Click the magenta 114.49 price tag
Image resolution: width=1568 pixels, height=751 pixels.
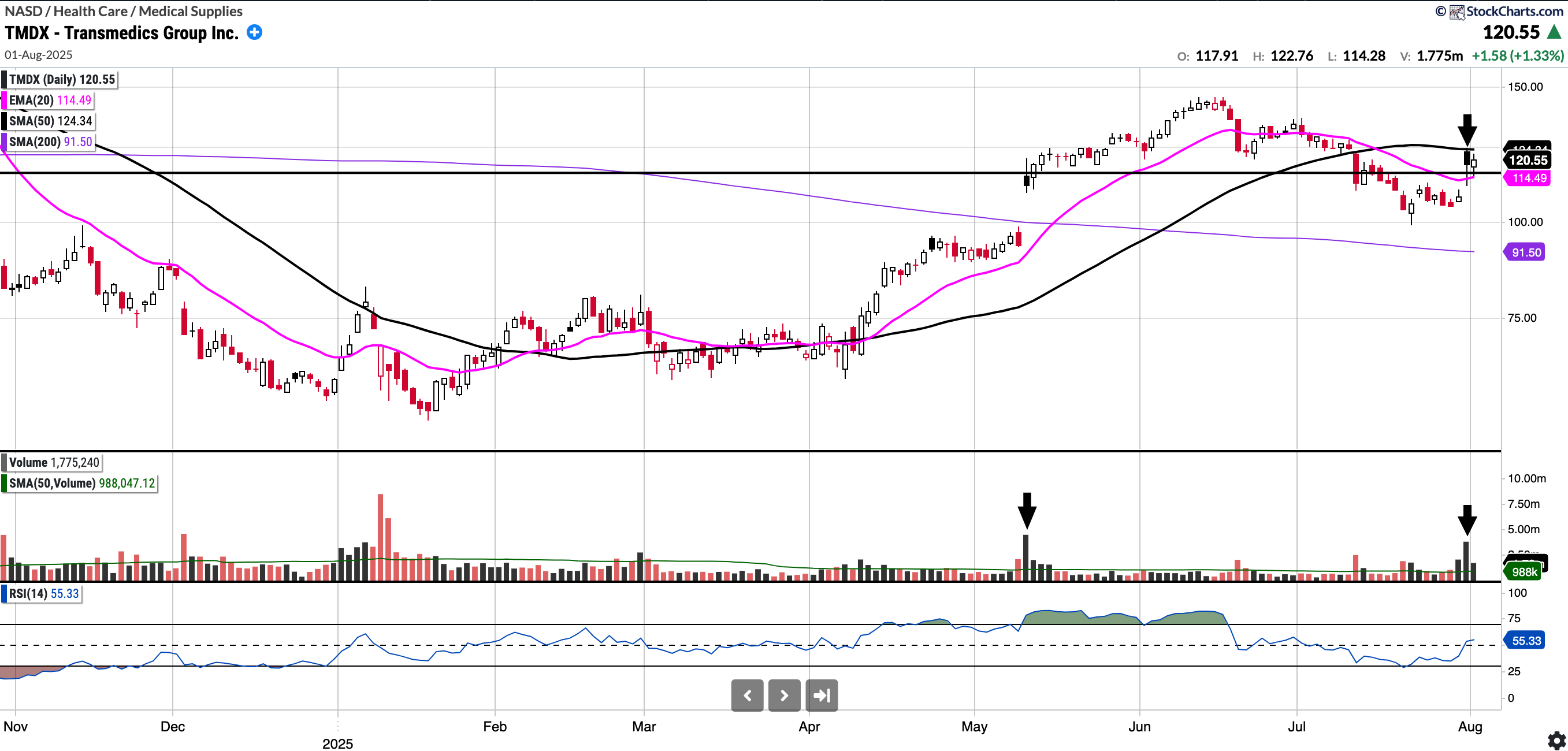[1529, 179]
